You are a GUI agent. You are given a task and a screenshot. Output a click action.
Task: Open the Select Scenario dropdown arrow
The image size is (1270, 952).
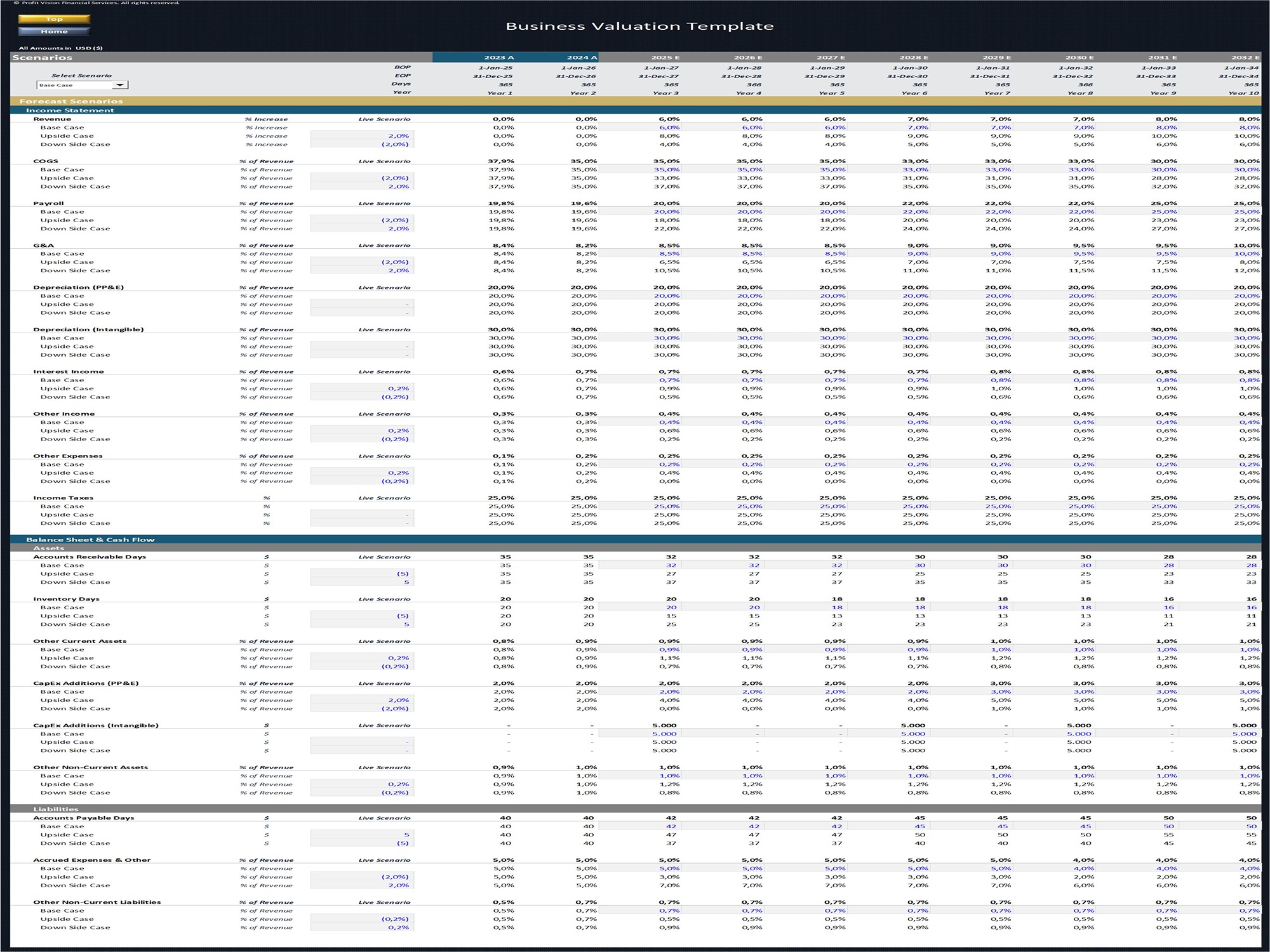pos(120,85)
